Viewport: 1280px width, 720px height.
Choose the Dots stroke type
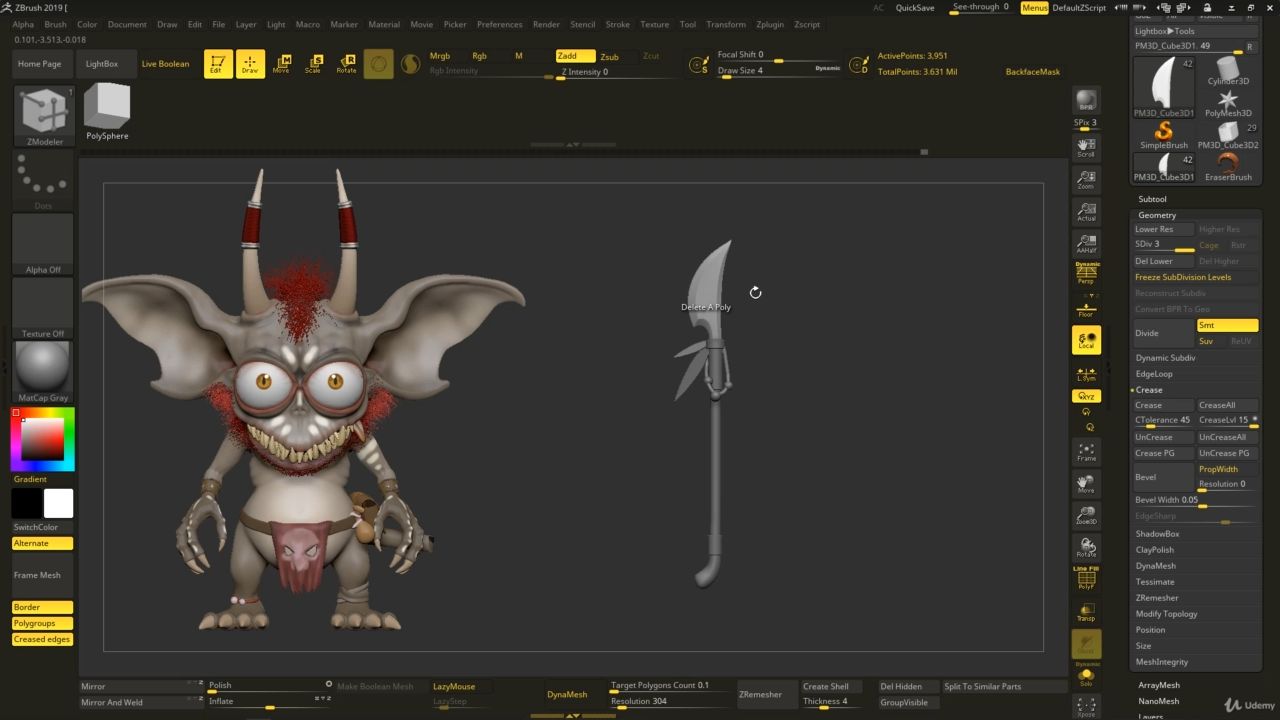click(x=43, y=181)
